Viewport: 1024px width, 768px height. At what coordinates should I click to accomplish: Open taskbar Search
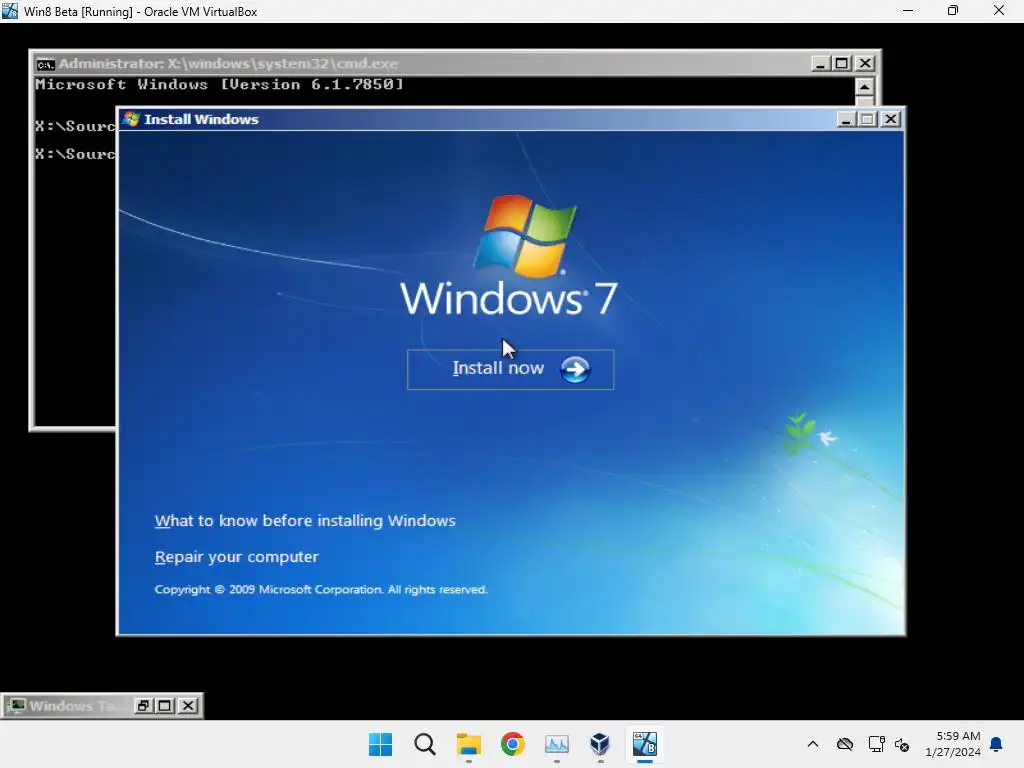pyautogui.click(x=424, y=744)
